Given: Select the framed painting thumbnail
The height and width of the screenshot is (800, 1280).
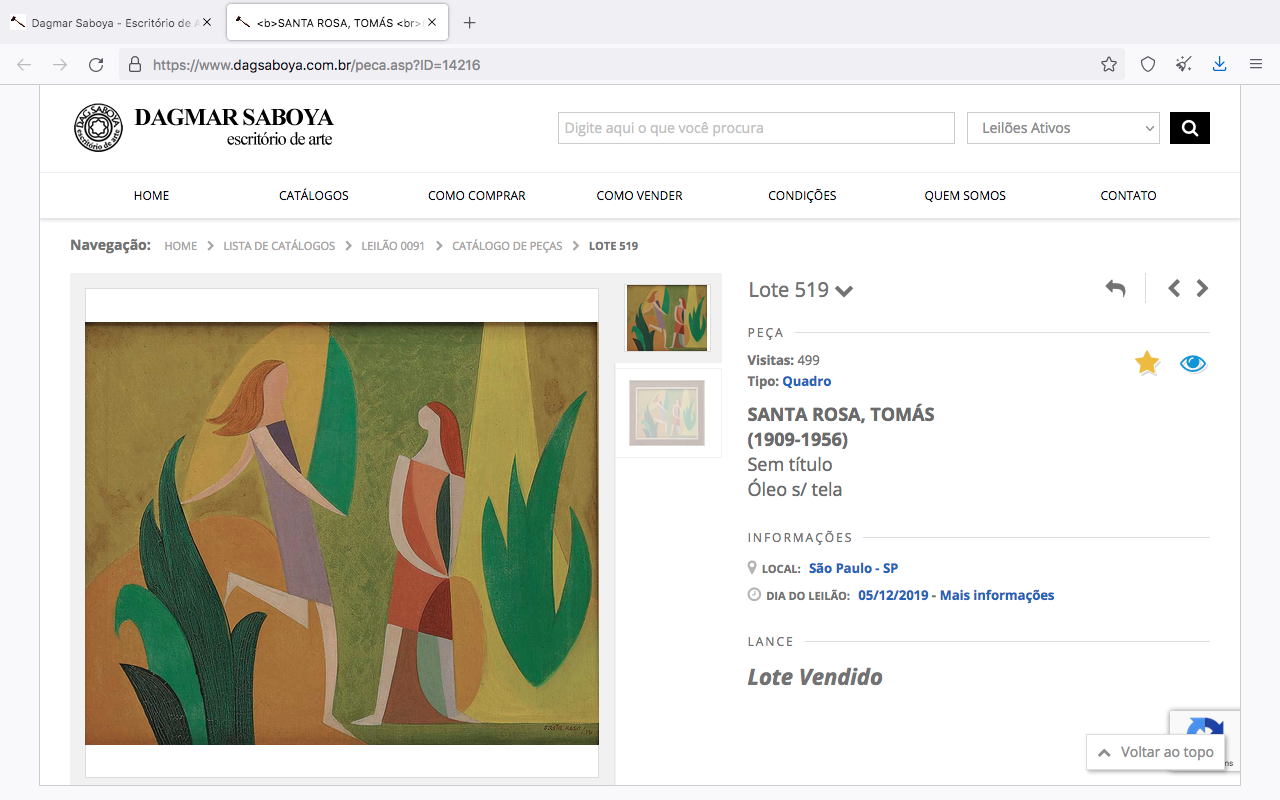Looking at the screenshot, I should pos(667,412).
